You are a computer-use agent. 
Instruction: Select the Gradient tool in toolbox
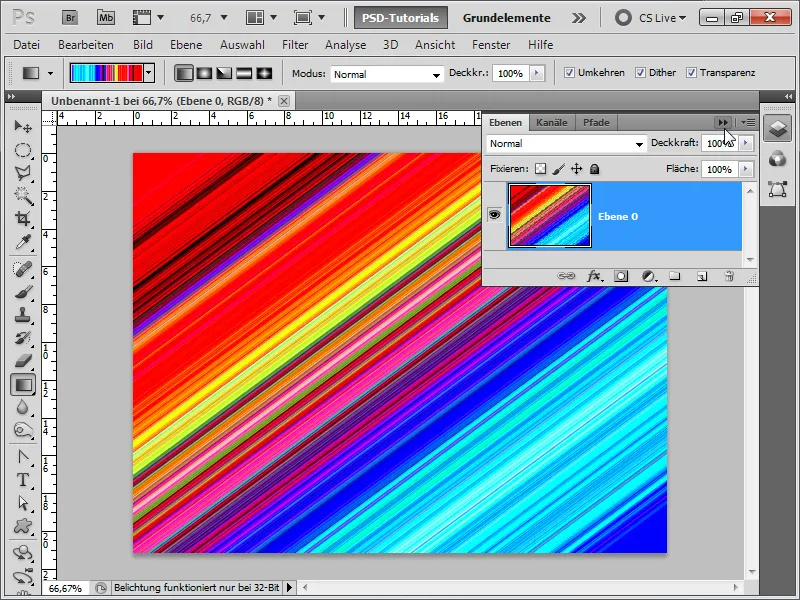click(x=23, y=385)
